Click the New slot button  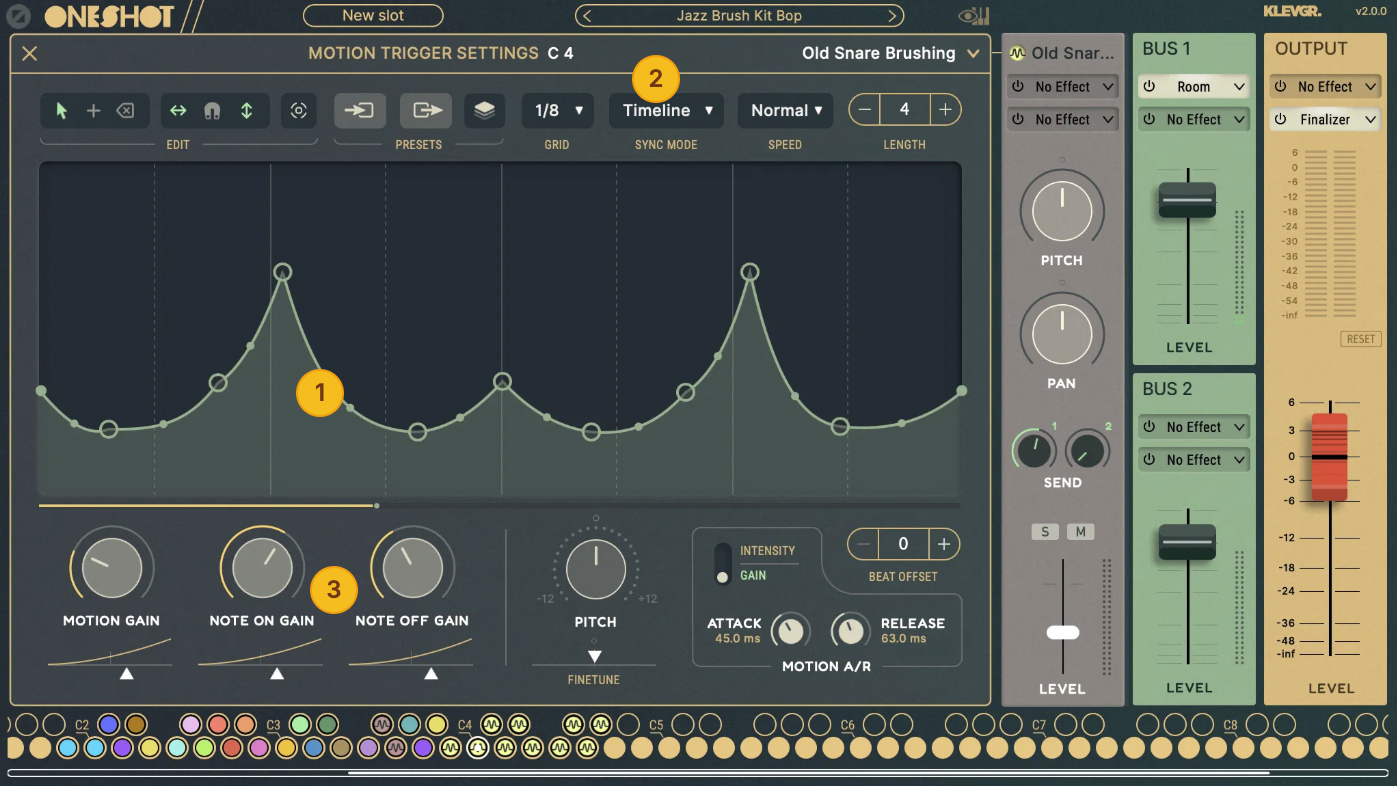[373, 16]
